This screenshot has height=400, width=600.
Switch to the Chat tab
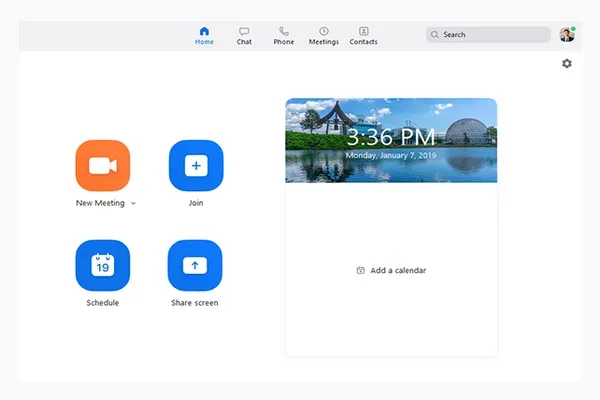tap(244, 36)
